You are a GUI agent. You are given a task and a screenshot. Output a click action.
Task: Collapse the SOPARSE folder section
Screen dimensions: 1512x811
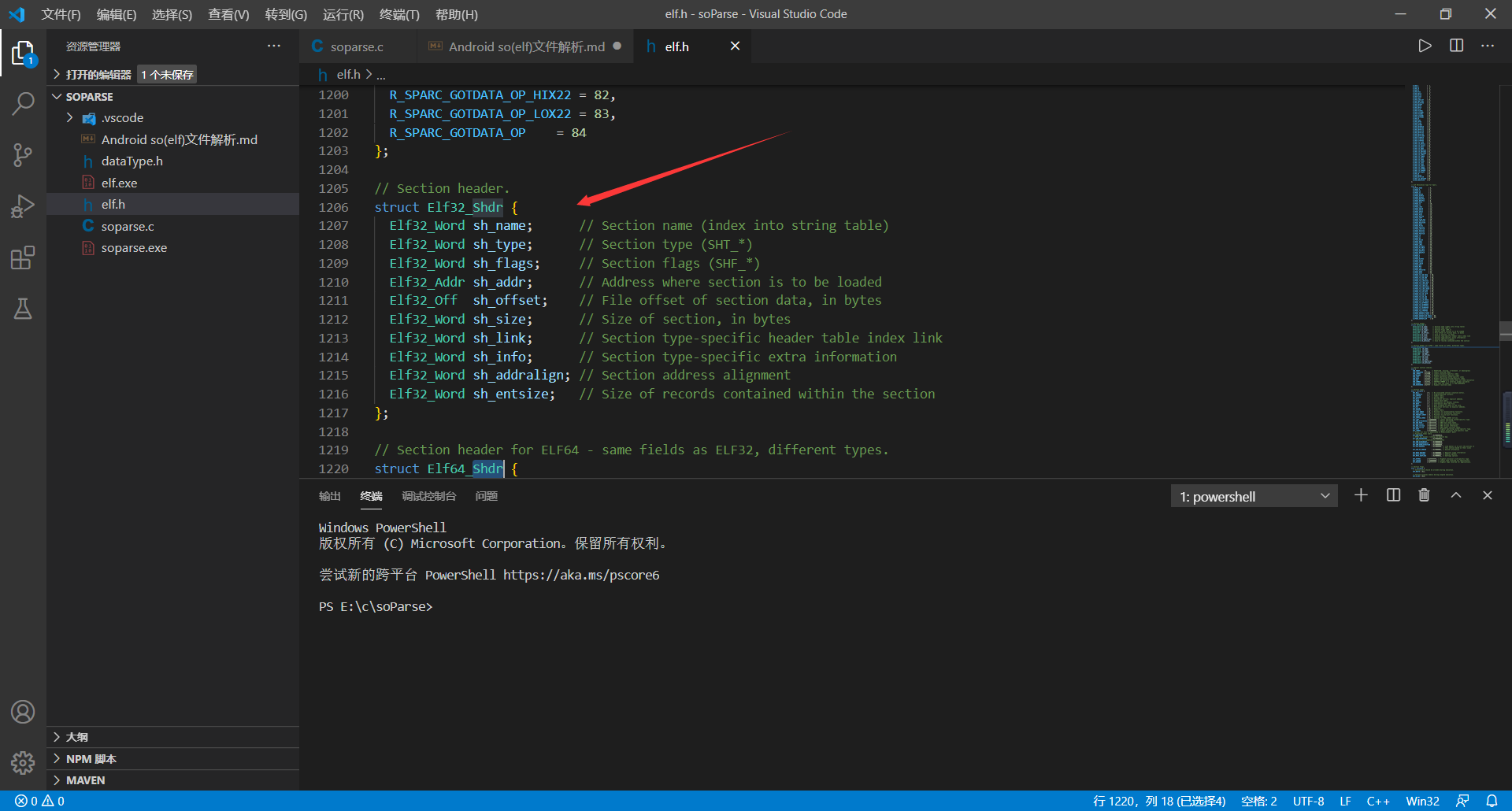pos(173,96)
